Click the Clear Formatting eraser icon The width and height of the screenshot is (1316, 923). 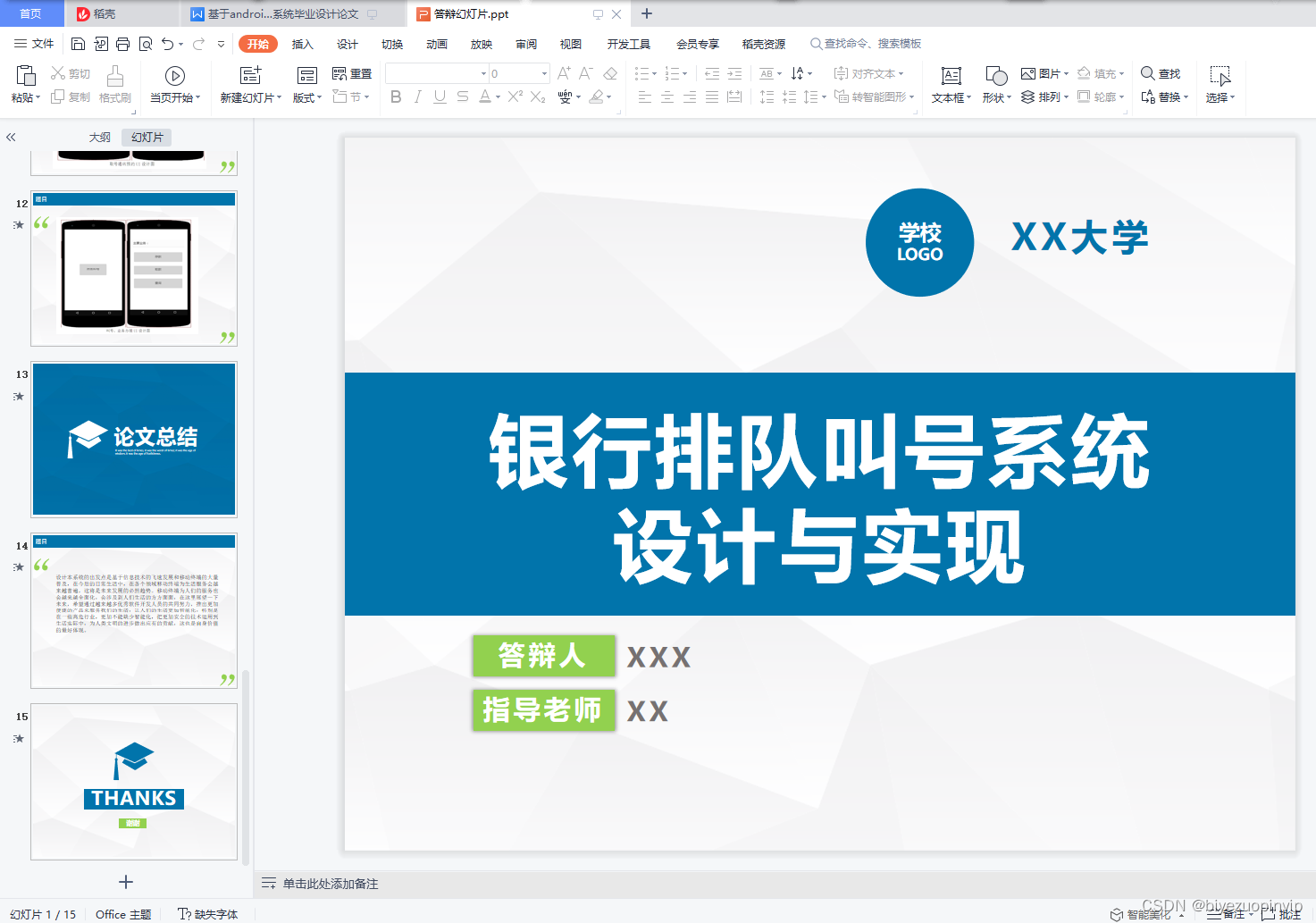click(610, 73)
